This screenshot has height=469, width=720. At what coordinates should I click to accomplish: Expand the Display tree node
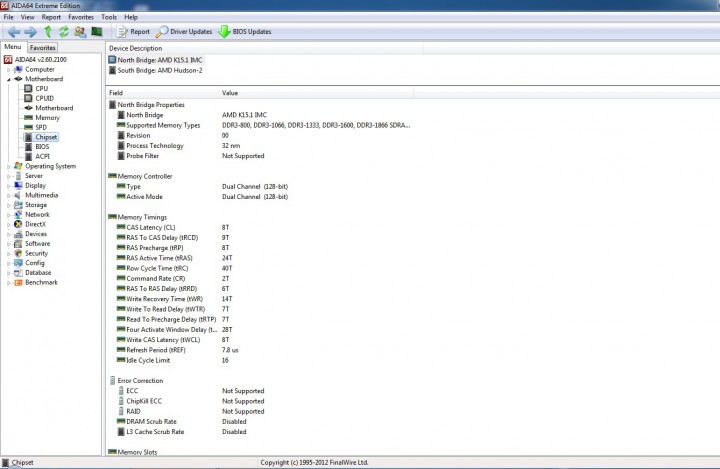point(8,186)
